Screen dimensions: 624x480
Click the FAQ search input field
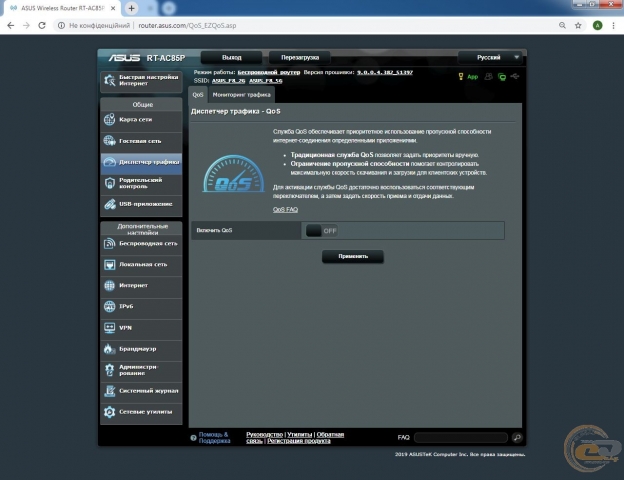[x=461, y=438]
